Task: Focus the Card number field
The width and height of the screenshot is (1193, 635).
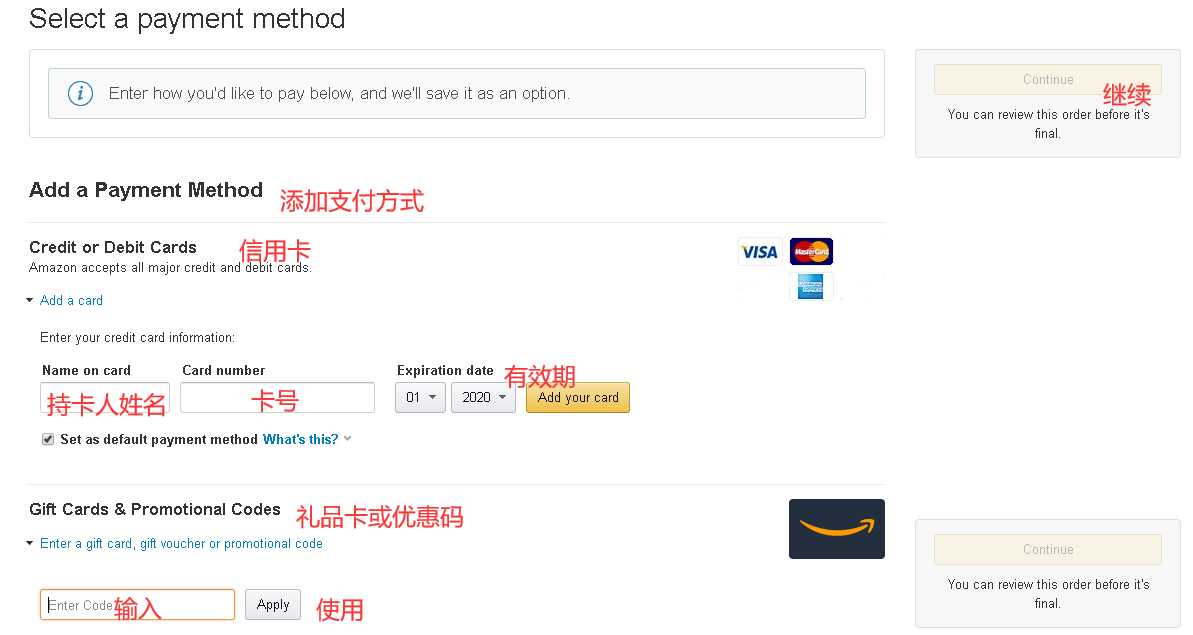Action: (278, 398)
